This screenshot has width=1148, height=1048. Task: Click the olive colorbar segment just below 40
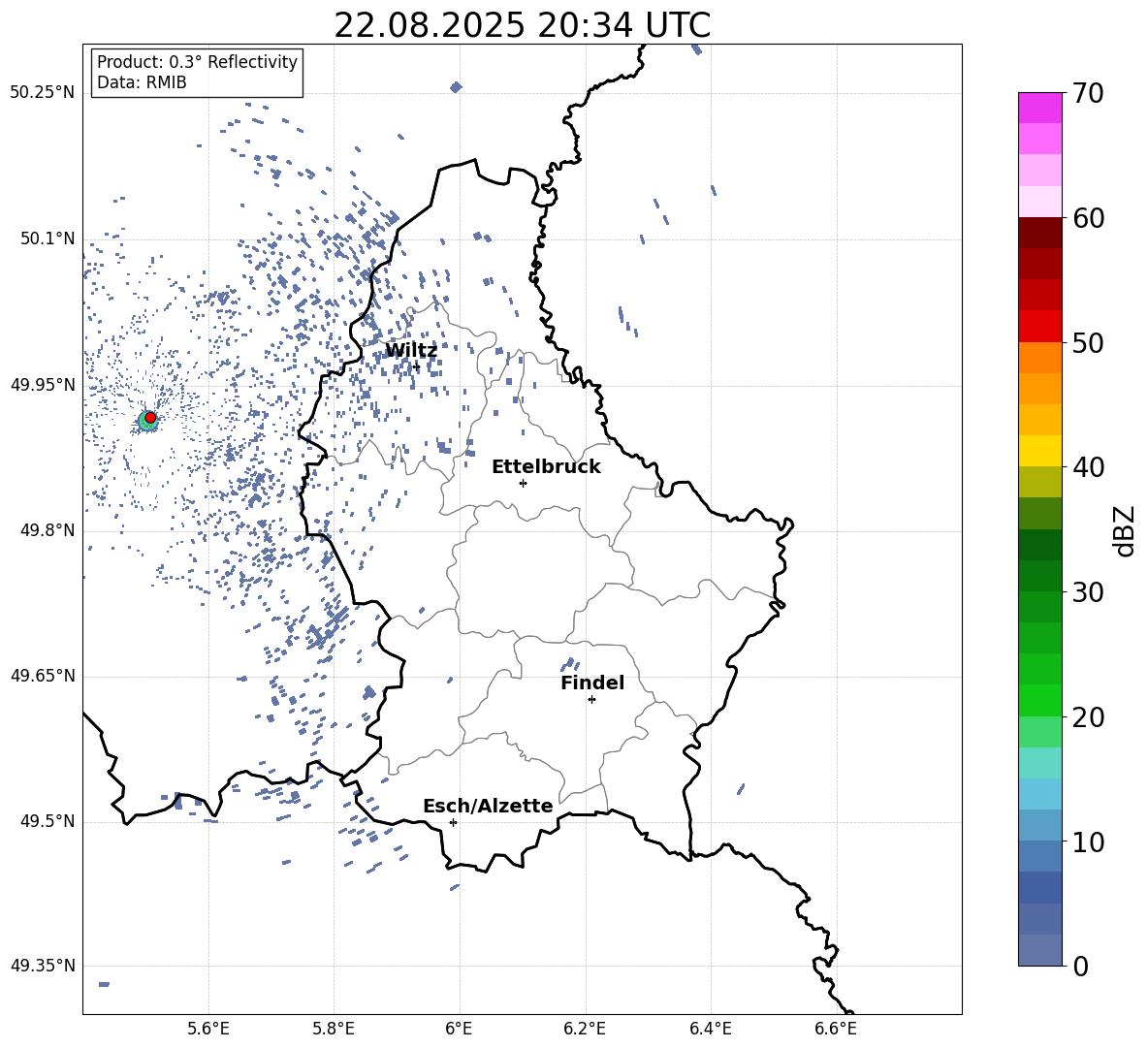click(1039, 482)
